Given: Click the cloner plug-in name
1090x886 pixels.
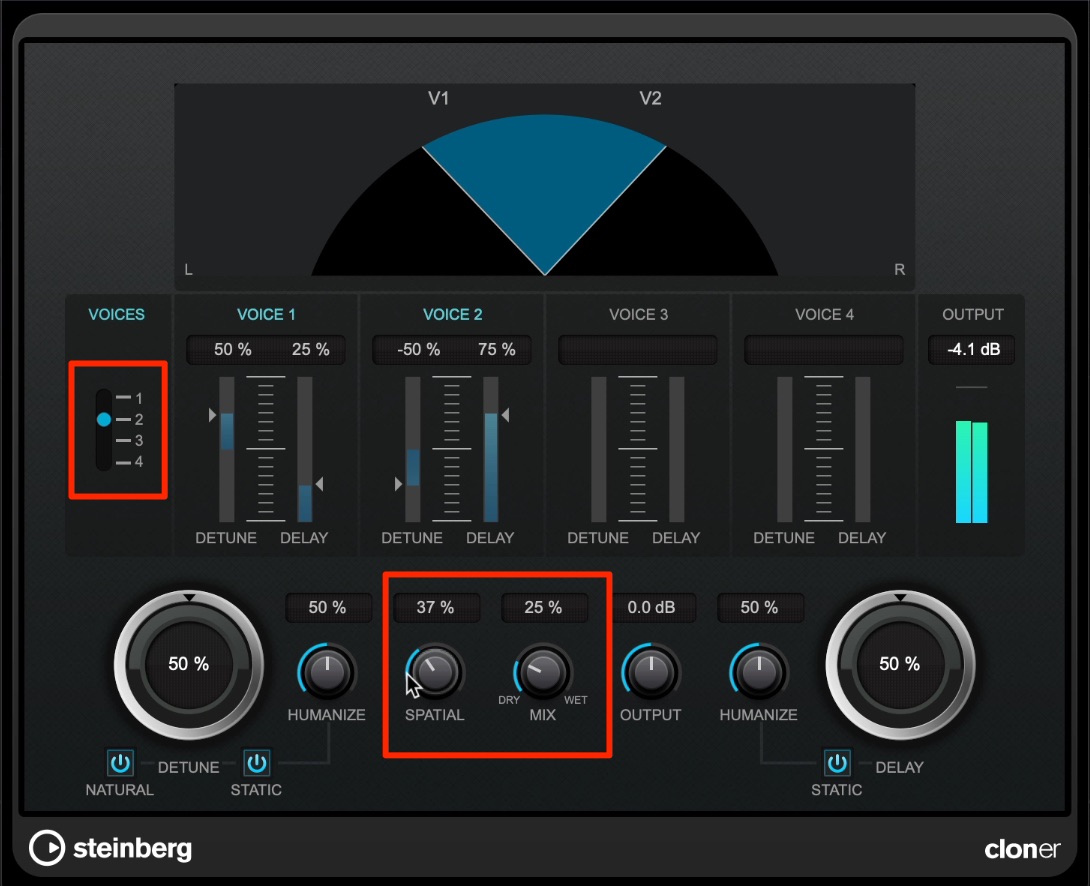Looking at the screenshot, I should point(1022,849).
